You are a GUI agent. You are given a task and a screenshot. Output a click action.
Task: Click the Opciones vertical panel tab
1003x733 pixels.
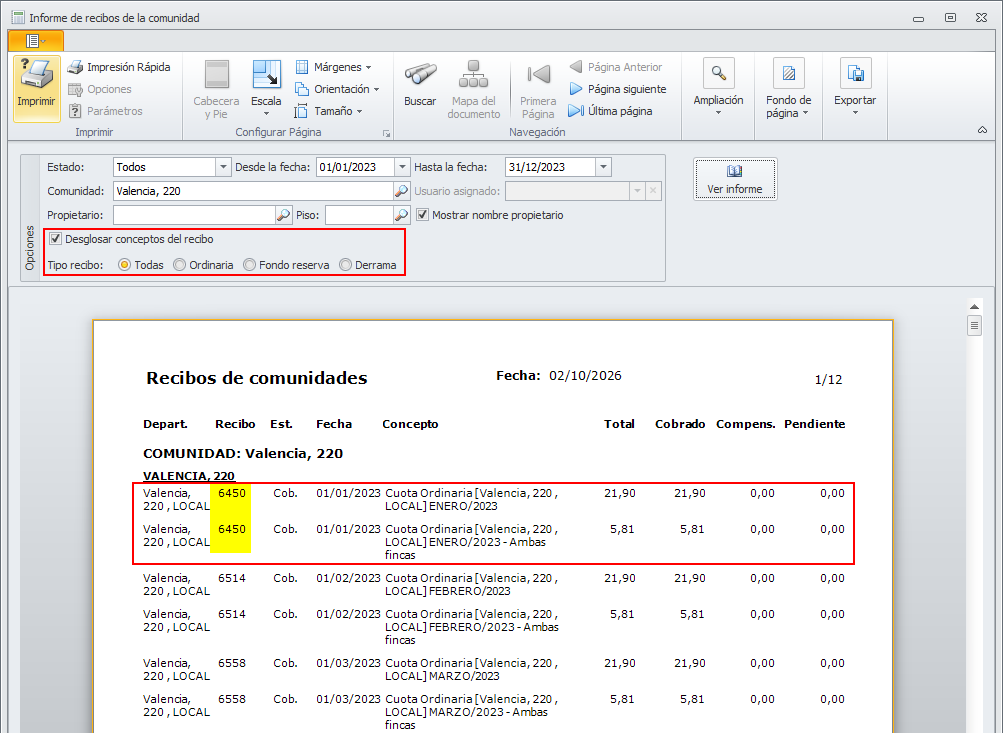pyautogui.click(x=29, y=248)
